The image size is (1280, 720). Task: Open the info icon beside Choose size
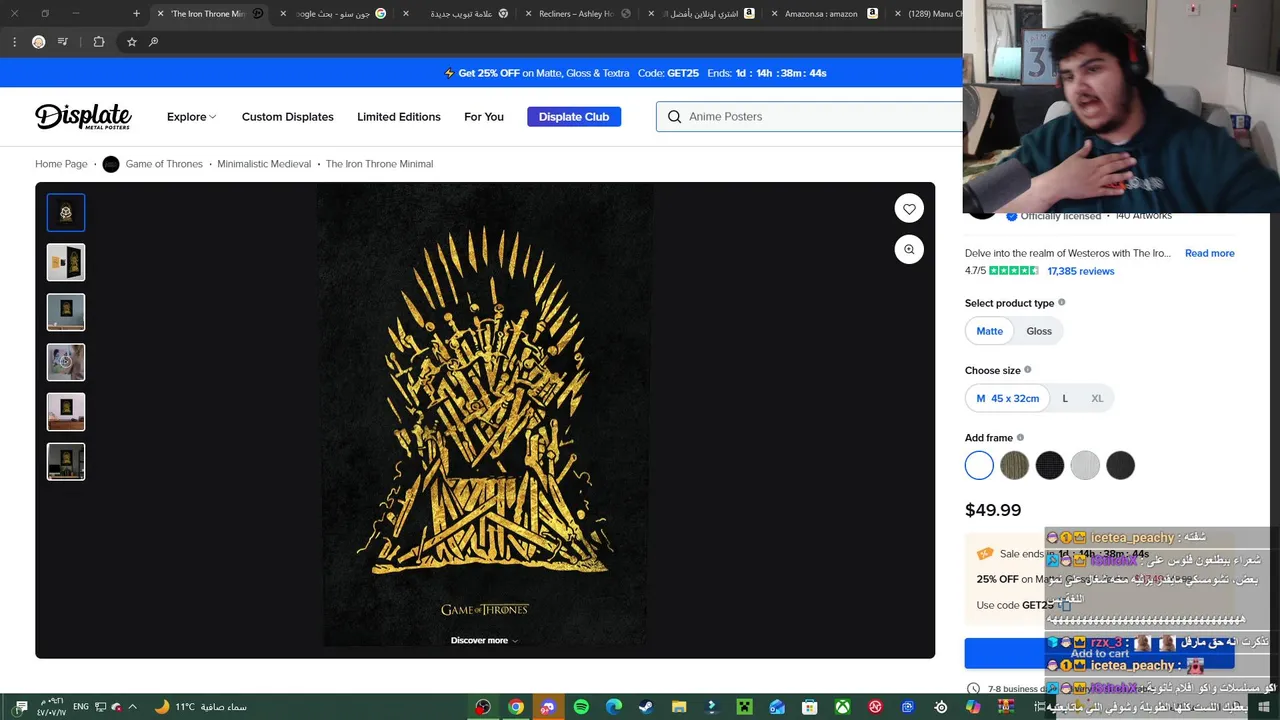click(x=1027, y=370)
